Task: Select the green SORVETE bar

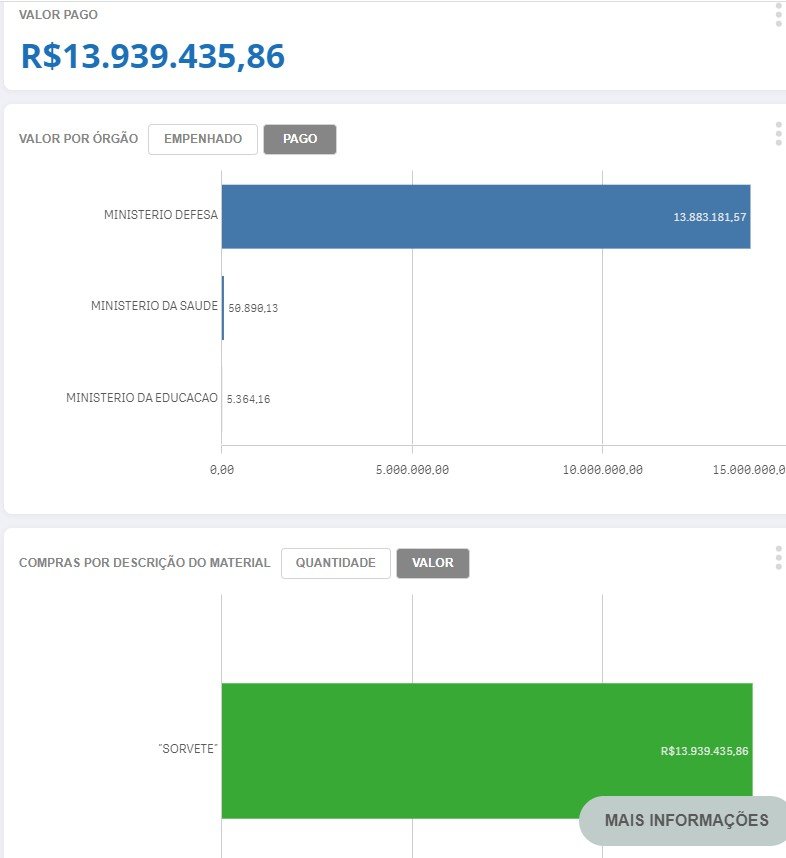Action: click(x=487, y=751)
